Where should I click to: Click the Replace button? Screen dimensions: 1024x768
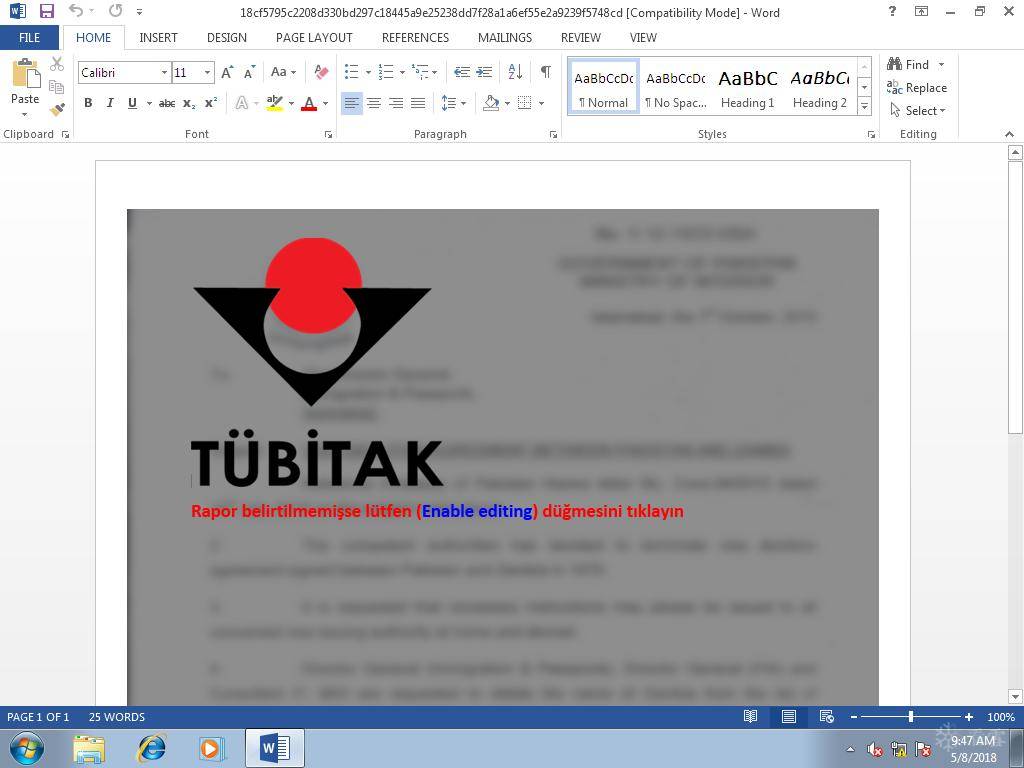[x=917, y=88]
